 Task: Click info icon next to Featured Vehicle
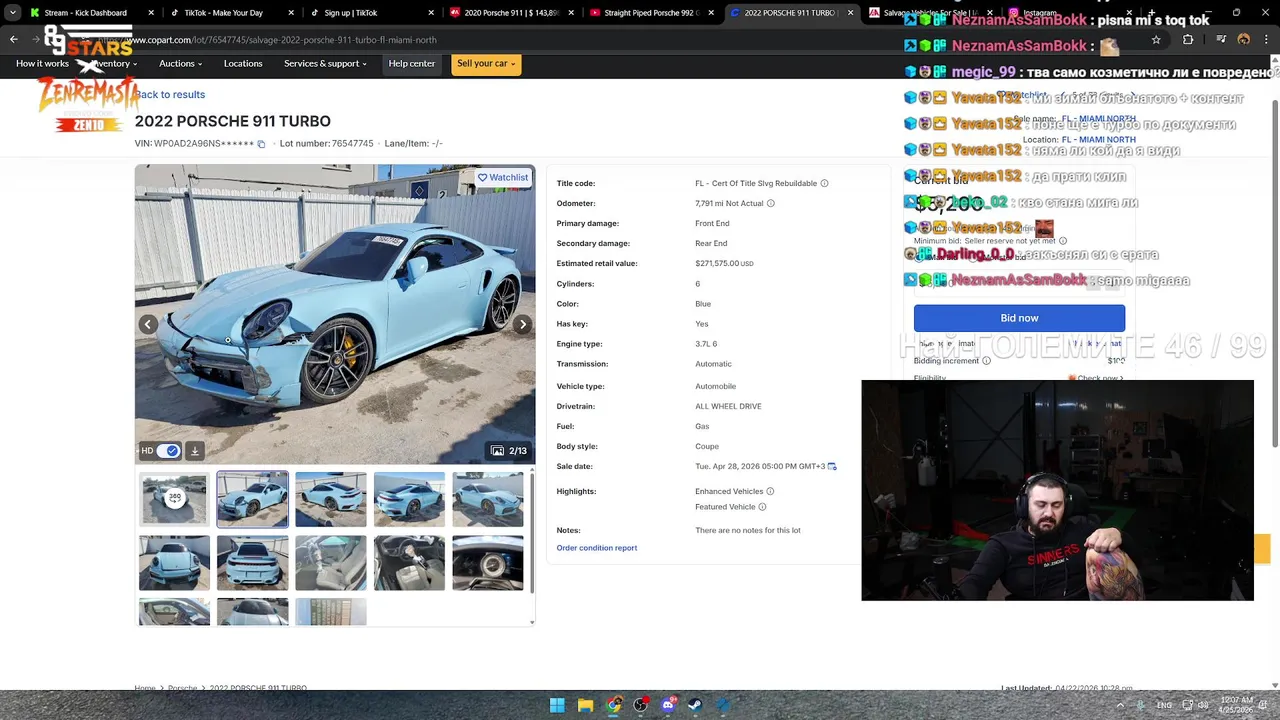pos(762,507)
